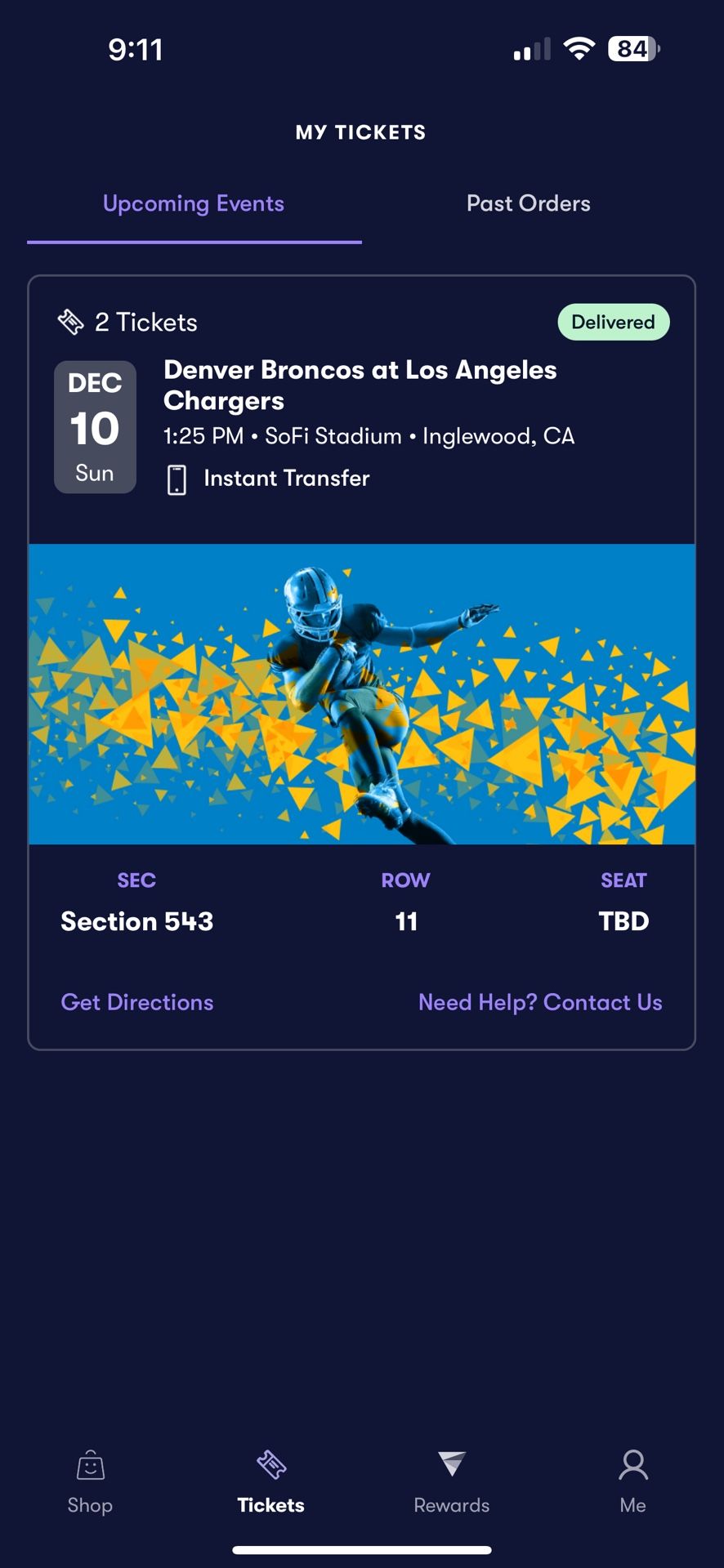
Task: Tap the phone Instant Transfer icon
Action: click(x=177, y=479)
